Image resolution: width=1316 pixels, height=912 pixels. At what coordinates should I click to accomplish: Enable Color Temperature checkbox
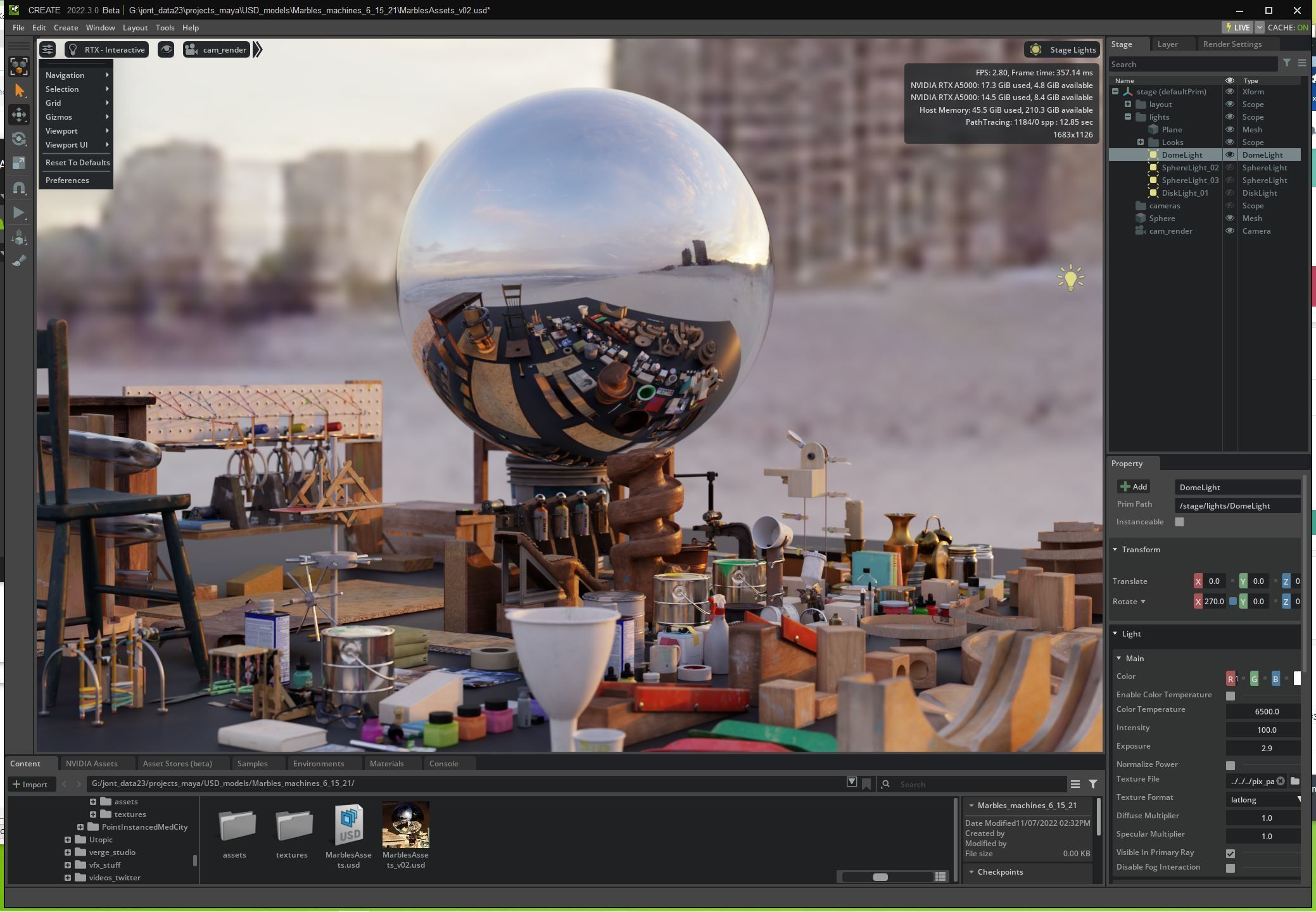pos(1230,695)
